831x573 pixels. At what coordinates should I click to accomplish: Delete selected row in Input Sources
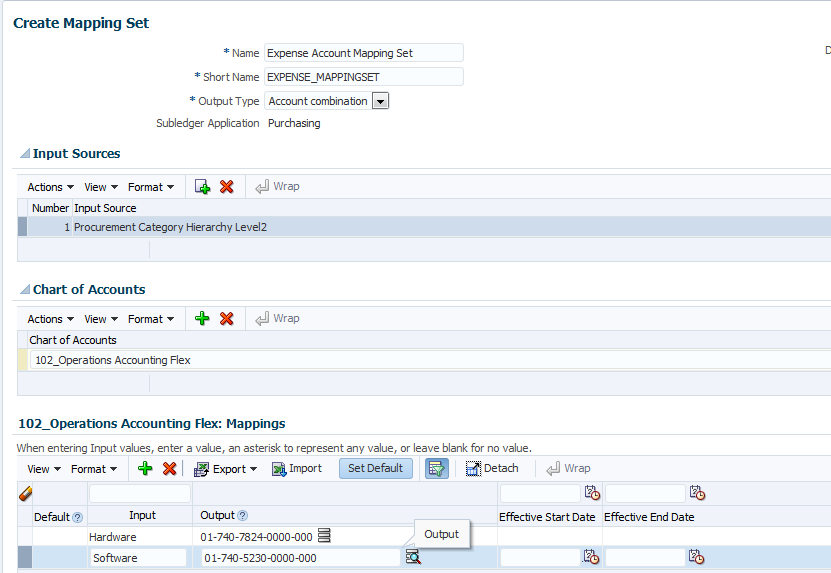click(x=227, y=187)
